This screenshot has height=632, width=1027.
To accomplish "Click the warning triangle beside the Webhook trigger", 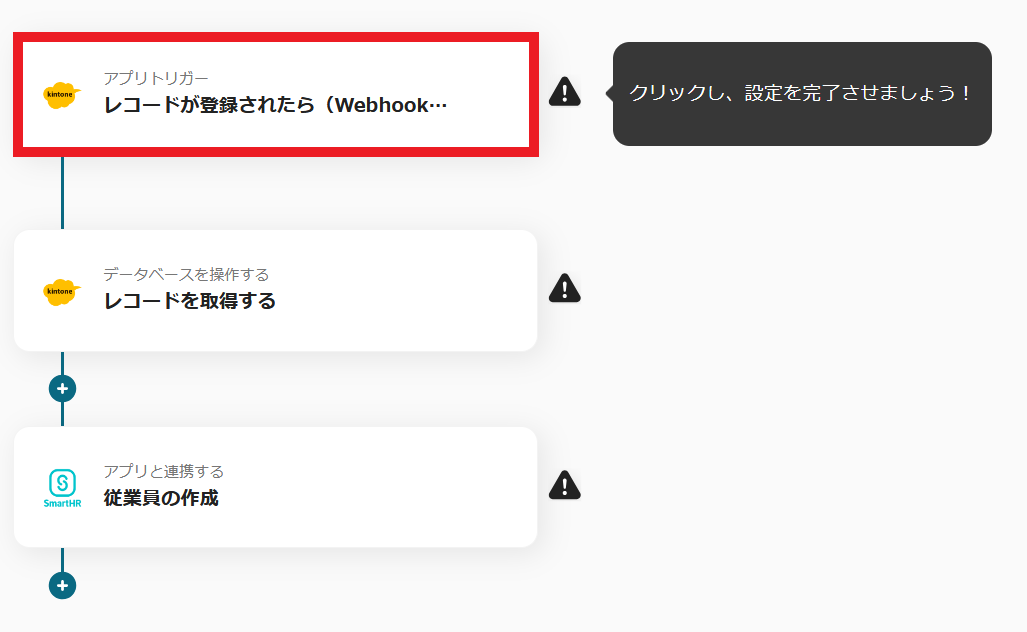I will pos(565,92).
